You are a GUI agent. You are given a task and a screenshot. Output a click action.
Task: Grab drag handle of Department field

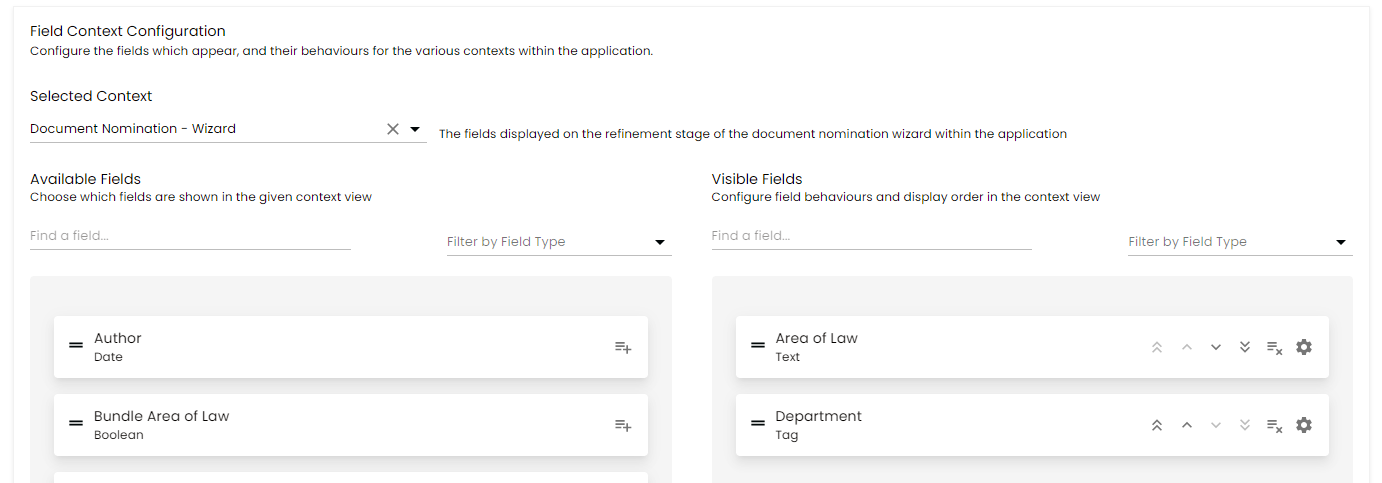pyautogui.click(x=758, y=423)
